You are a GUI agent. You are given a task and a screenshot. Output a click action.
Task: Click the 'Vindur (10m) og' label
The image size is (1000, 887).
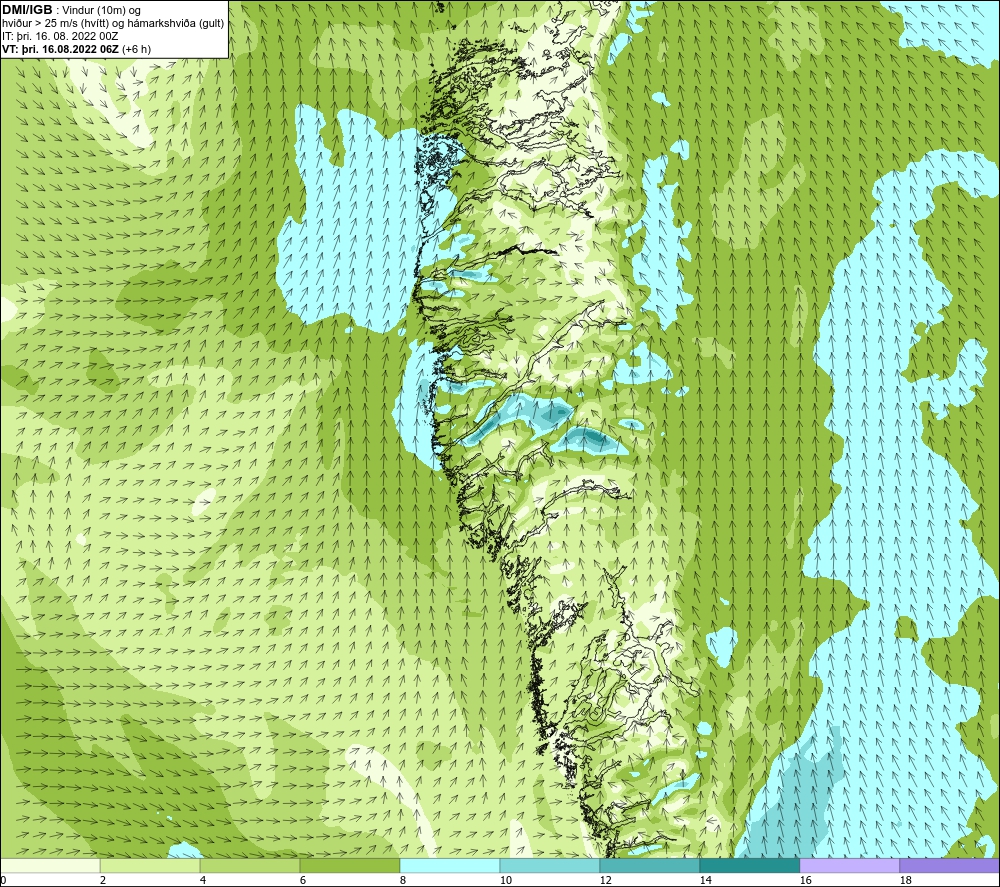(x=101, y=11)
